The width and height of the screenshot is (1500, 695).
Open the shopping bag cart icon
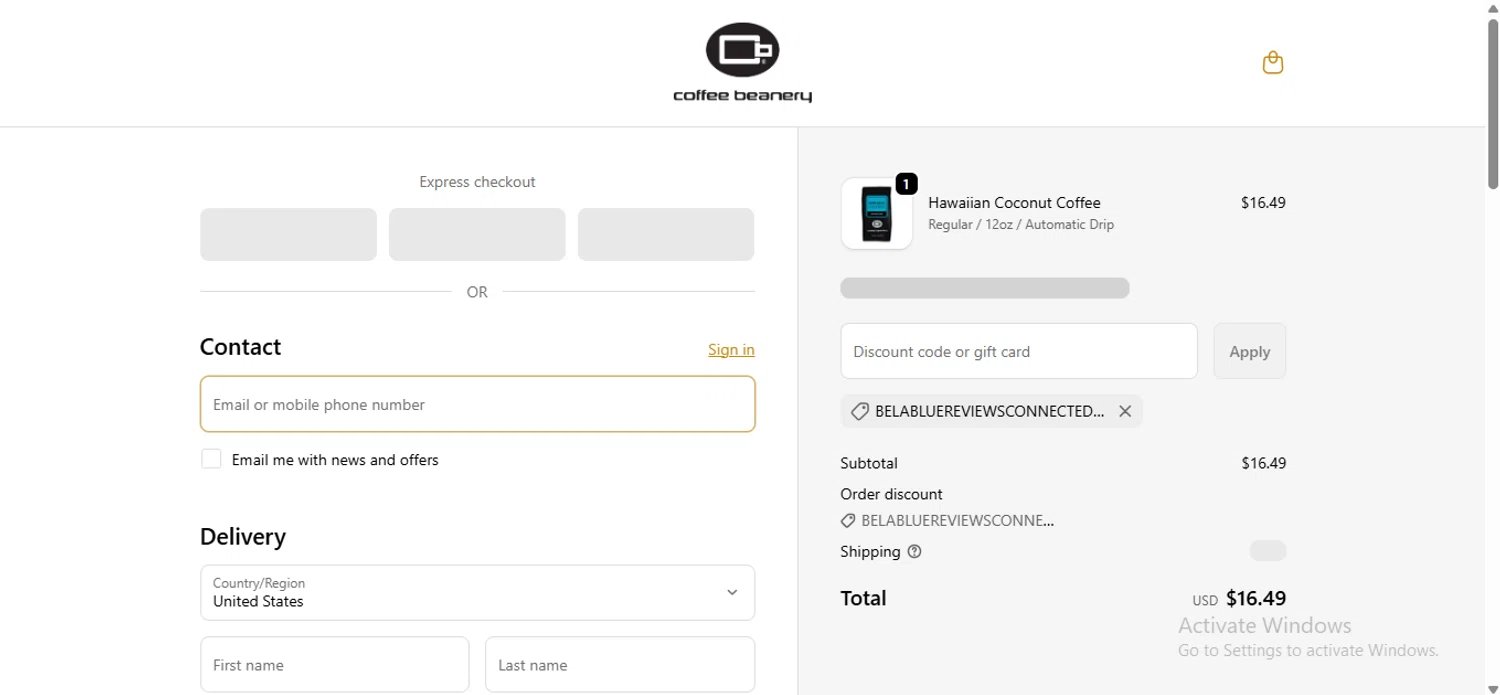click(1272, 63)
